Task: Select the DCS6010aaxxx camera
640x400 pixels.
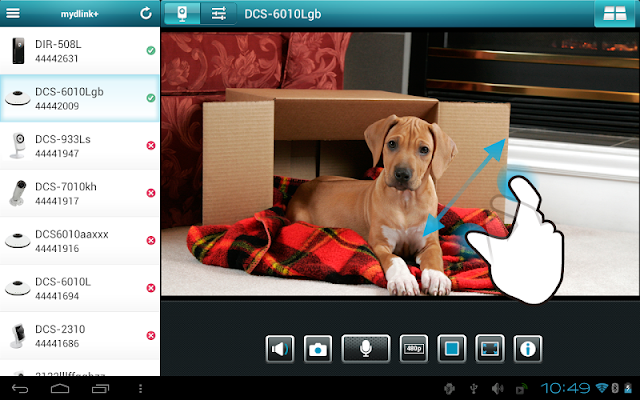Action: 80,241
